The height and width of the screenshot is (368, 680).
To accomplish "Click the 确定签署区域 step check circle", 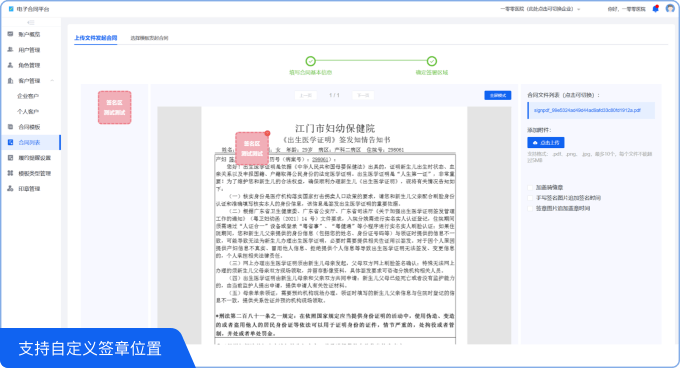I will [x=432, y=61].
